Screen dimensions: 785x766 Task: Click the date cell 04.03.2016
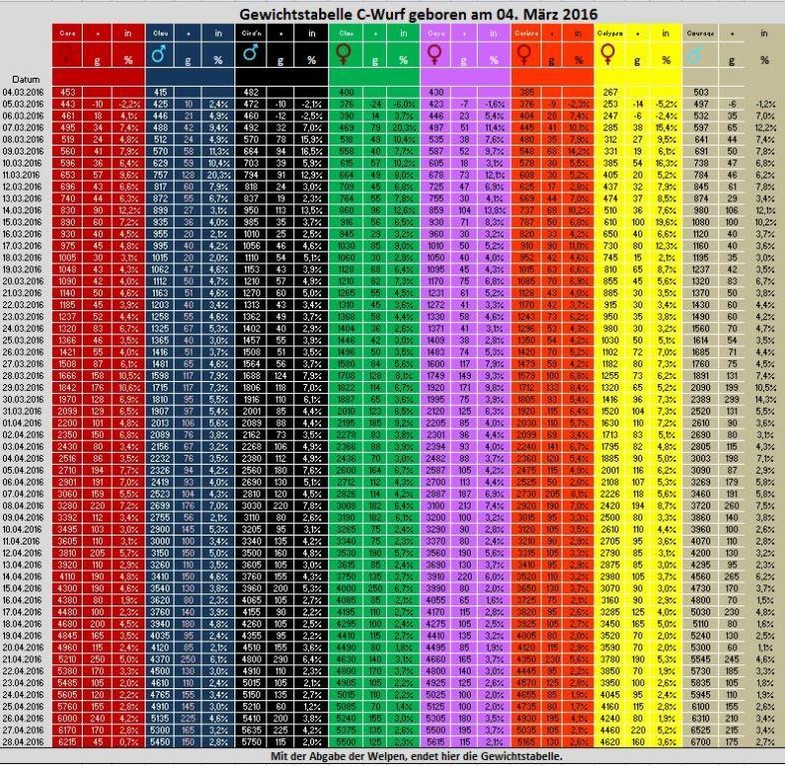[x=26, y=92]
